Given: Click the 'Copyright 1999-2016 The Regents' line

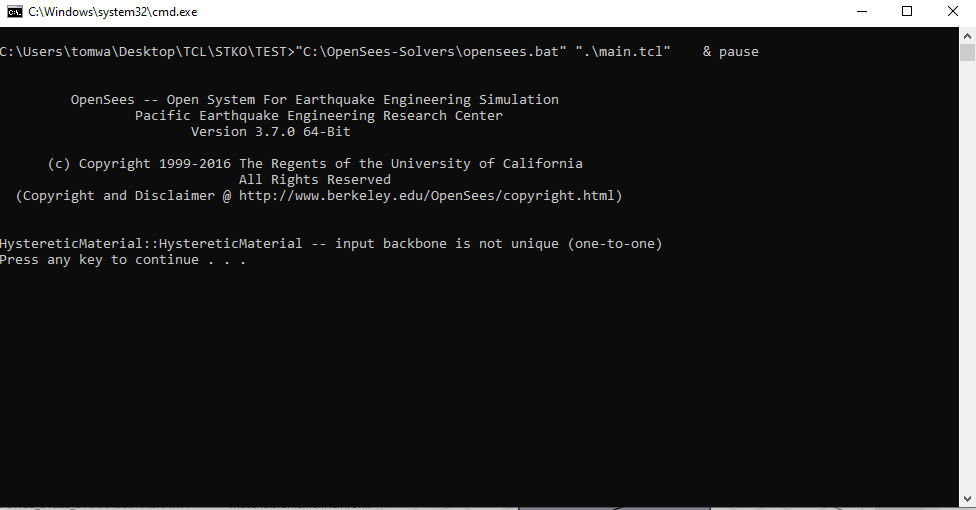Looking at the screenshot, I should [x=315, y=164].
